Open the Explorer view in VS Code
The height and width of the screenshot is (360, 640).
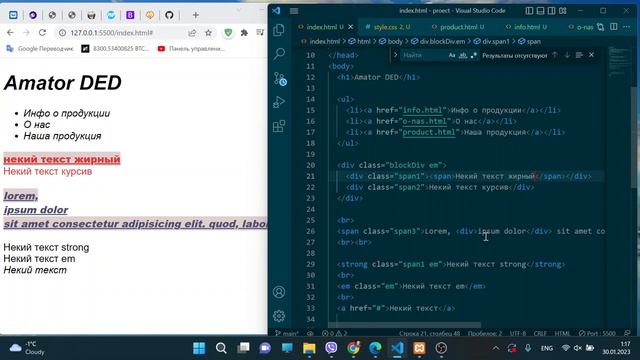coord(279,30)
